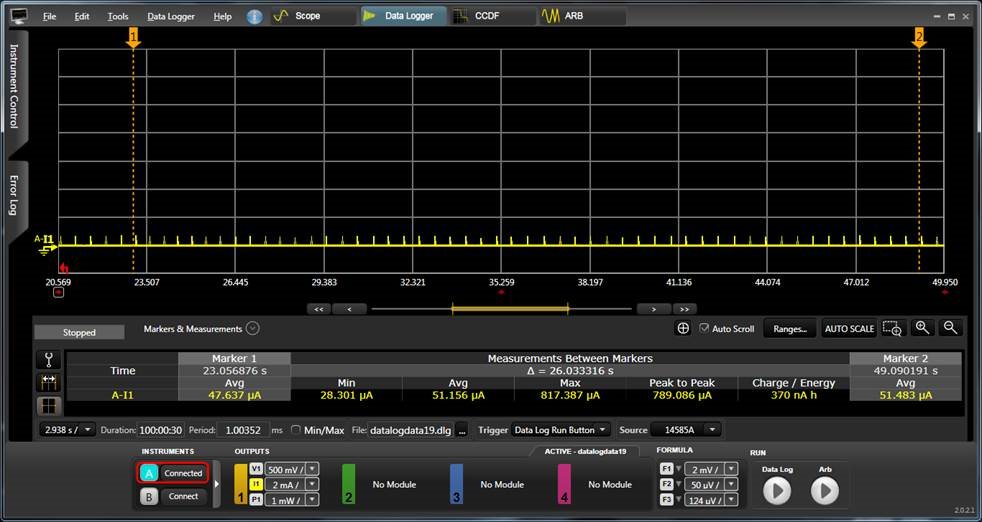This screenshot has height=522, width=982.
Task: Click the zoom in magnifier icon
Action: pyautogui.click(x=922, y=328)
